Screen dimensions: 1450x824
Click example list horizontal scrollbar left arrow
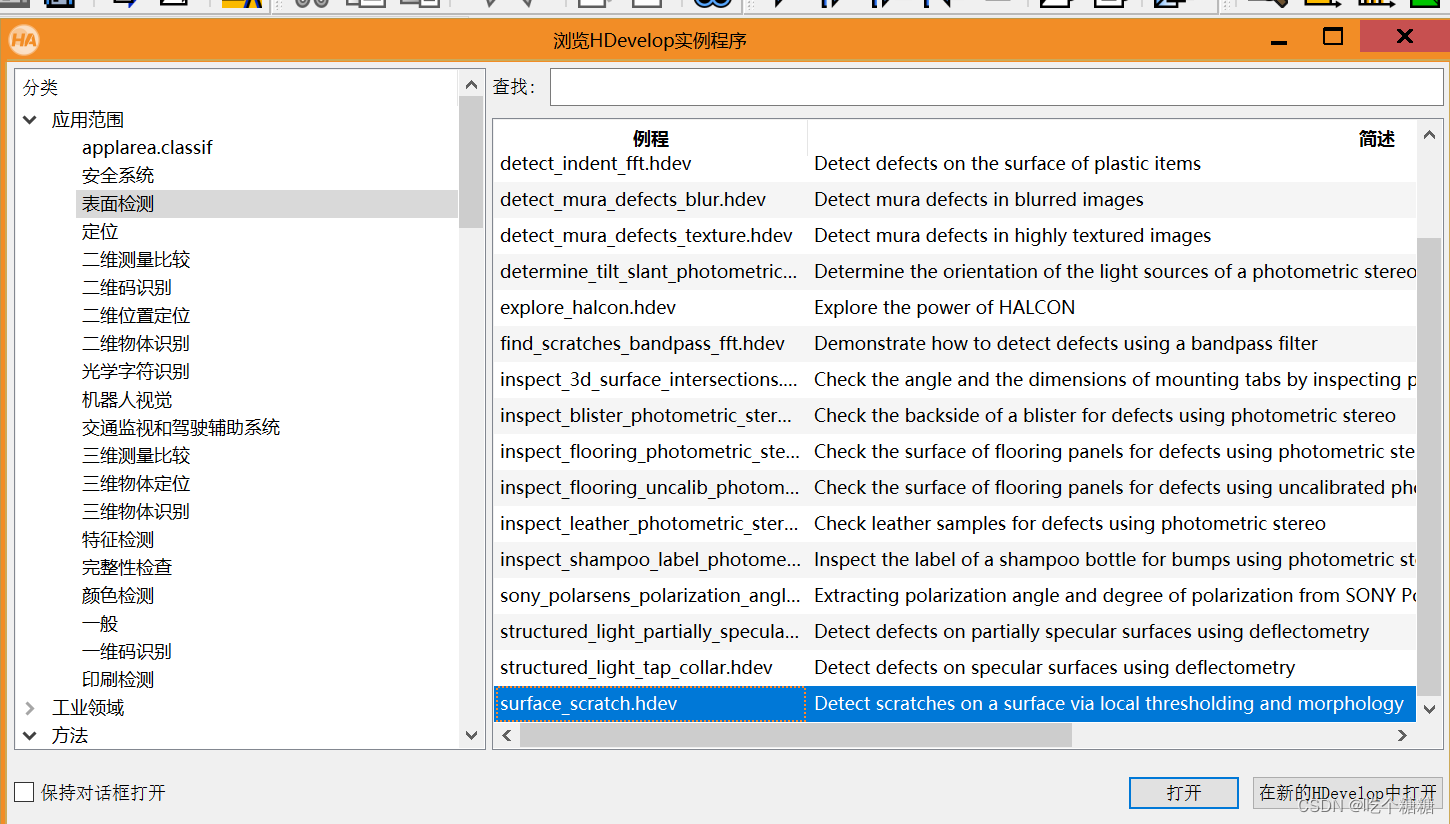[x=507, y=735]
